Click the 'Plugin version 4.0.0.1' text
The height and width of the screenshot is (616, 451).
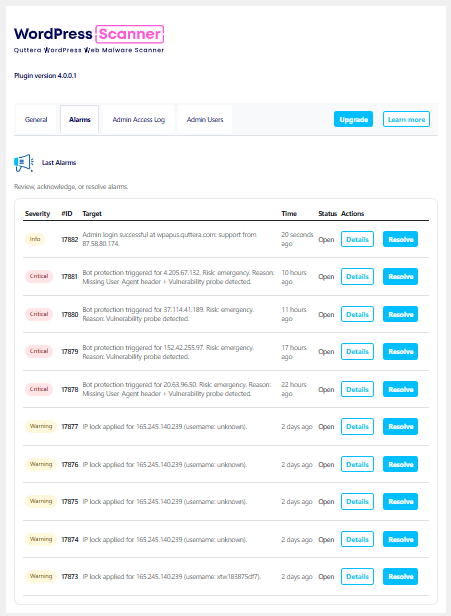[x=45, y=76]
